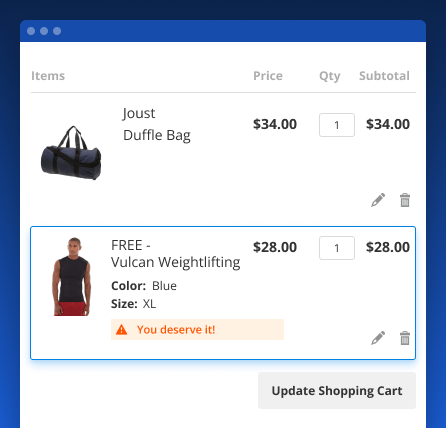This screenshot has width=446, height=428.
Task: Click the warning triangle icon beside You deserve it
Action: point(122,330)
